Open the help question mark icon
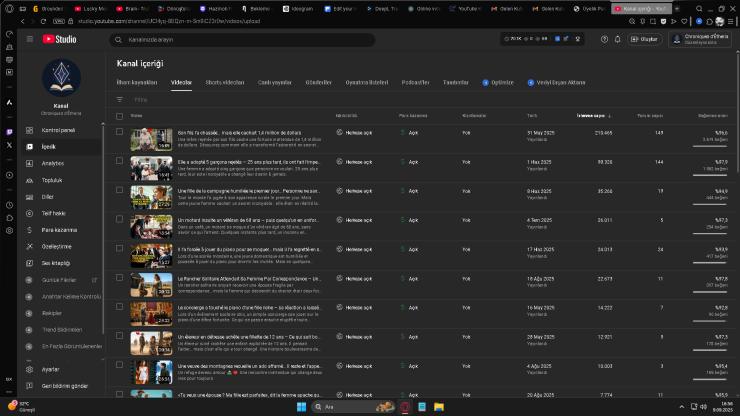Image resolution: width=740 pixels, height=416 pixels. pyautogui.click(x=604, y=40)
